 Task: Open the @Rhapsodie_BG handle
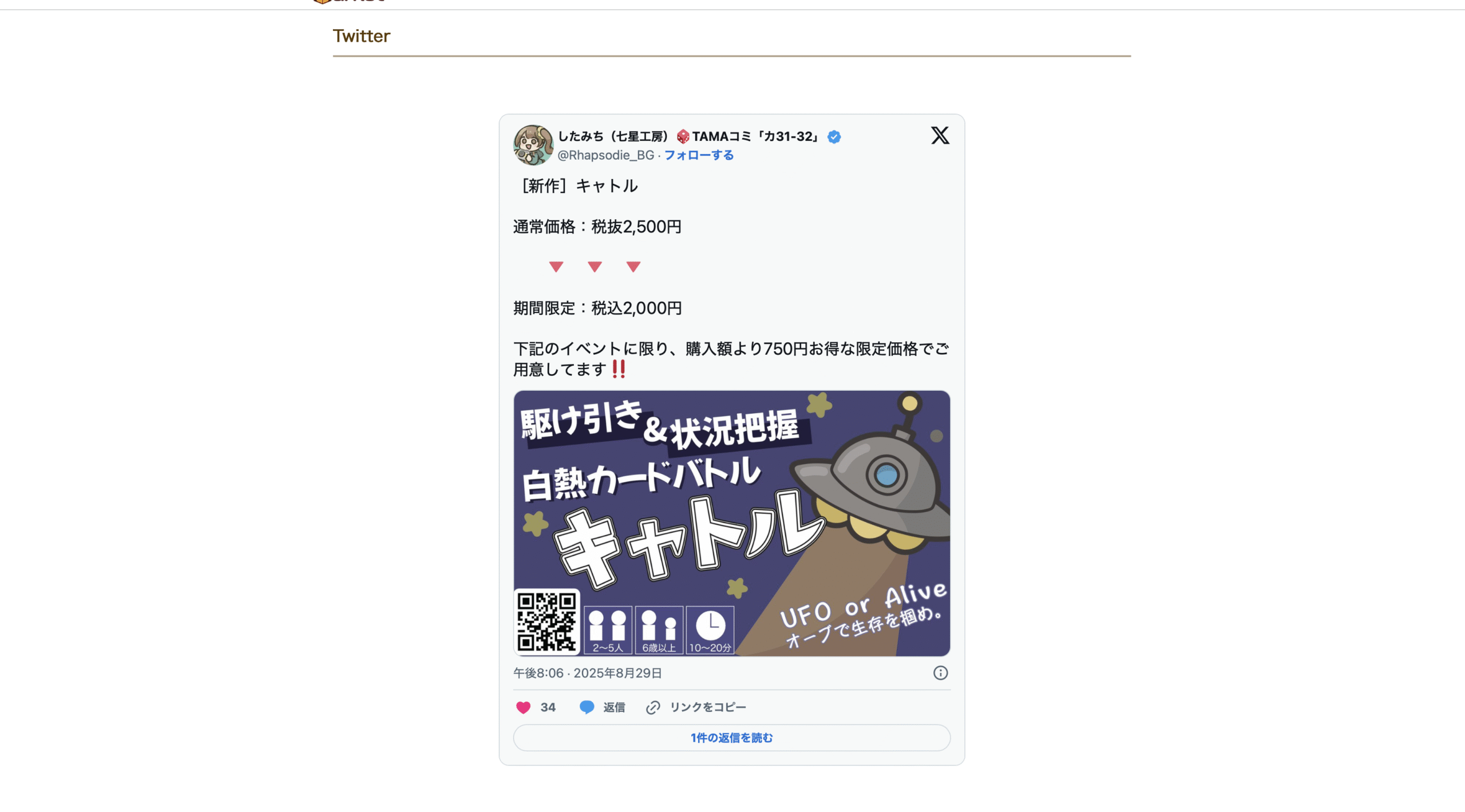coord(606,155)
